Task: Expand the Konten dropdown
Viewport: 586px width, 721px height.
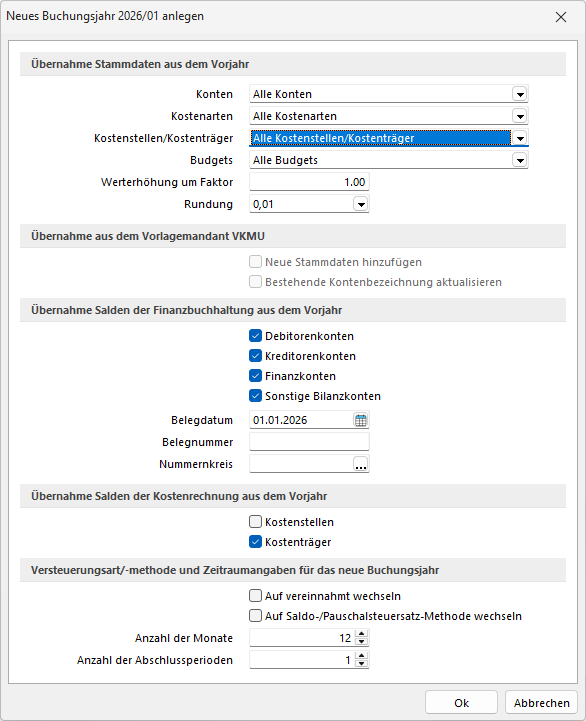Action: pyautogui.click(x=520, y=94)
